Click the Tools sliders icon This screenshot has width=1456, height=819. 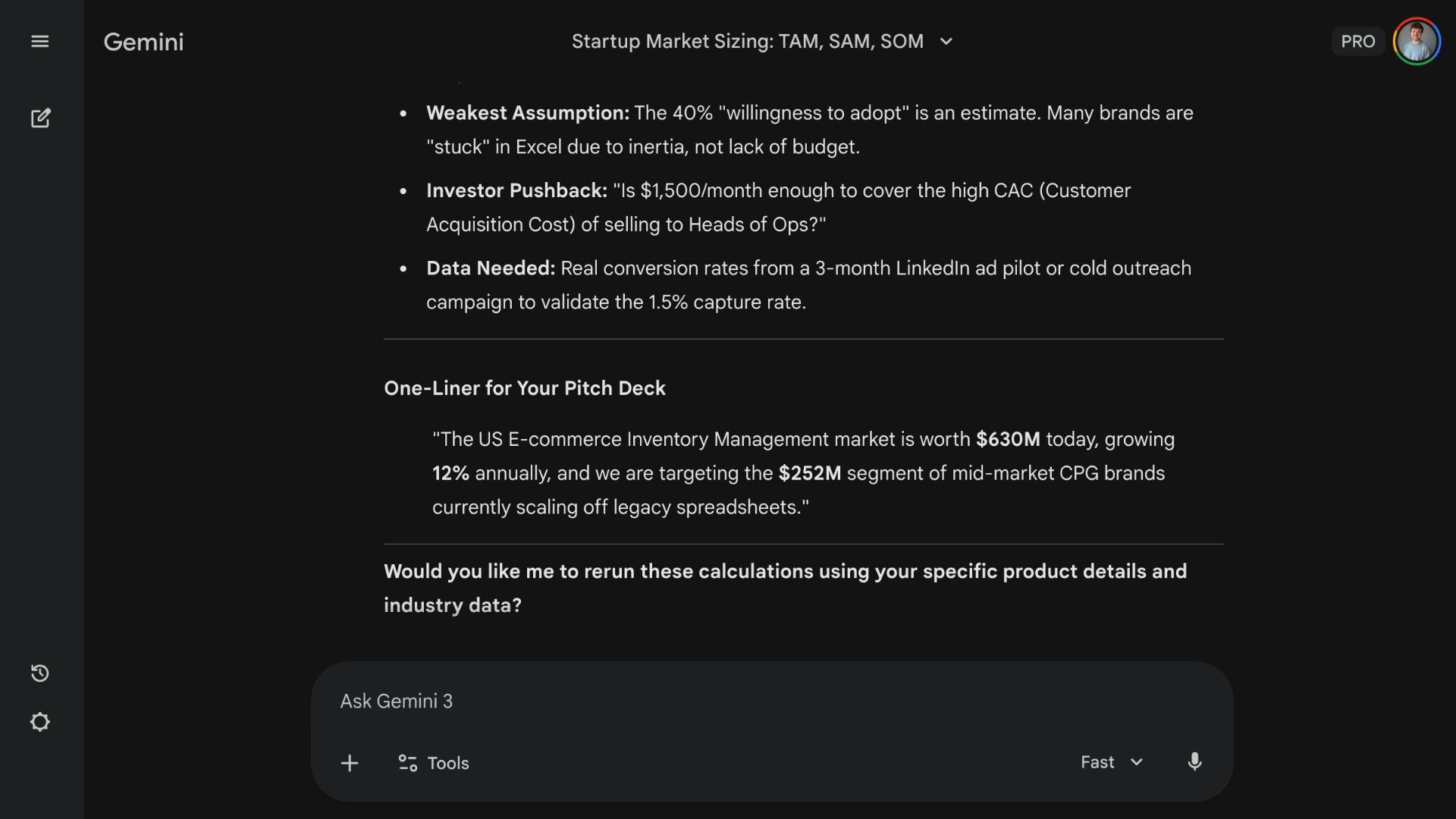408,763
